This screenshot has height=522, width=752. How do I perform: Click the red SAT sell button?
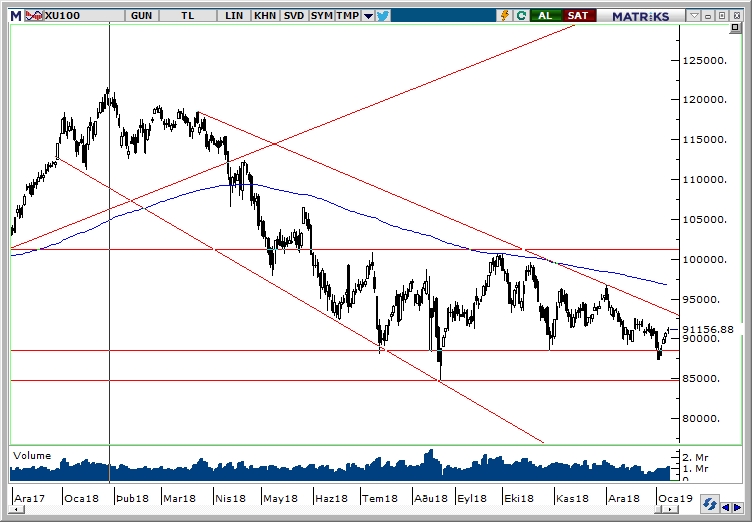pyautogui.click(x=578, y=16)
